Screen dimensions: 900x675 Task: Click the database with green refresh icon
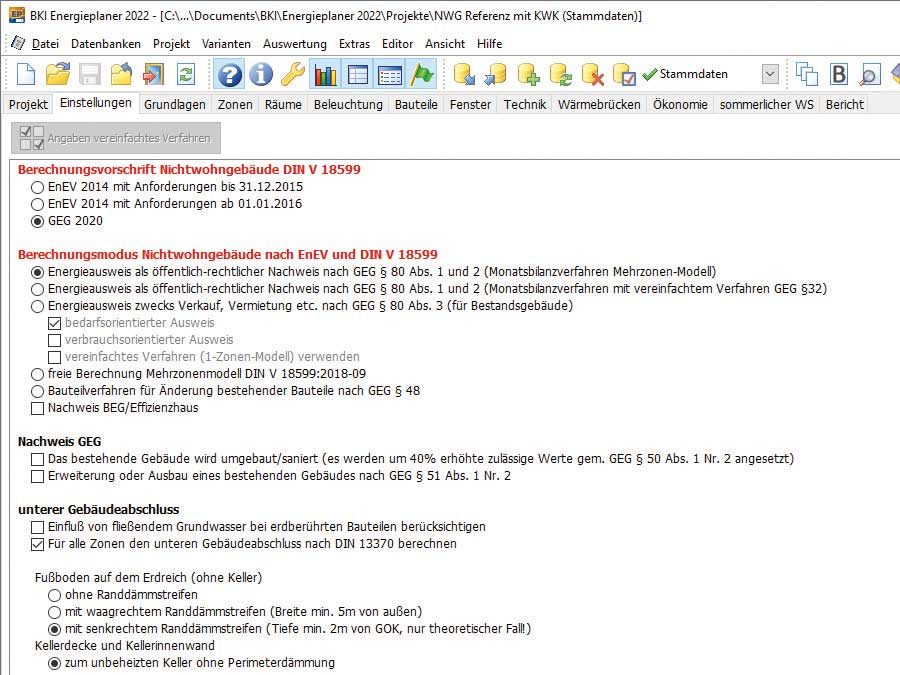pos(560,75)
